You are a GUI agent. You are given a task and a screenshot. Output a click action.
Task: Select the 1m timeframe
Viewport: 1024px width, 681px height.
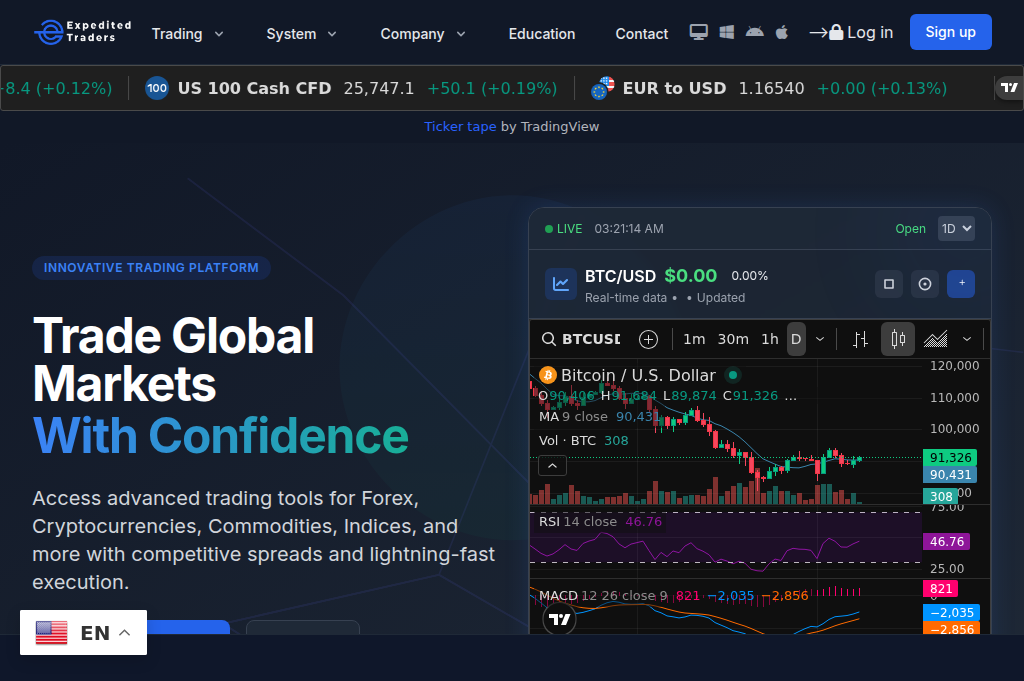pyautogui.click(x=694, y=339)
